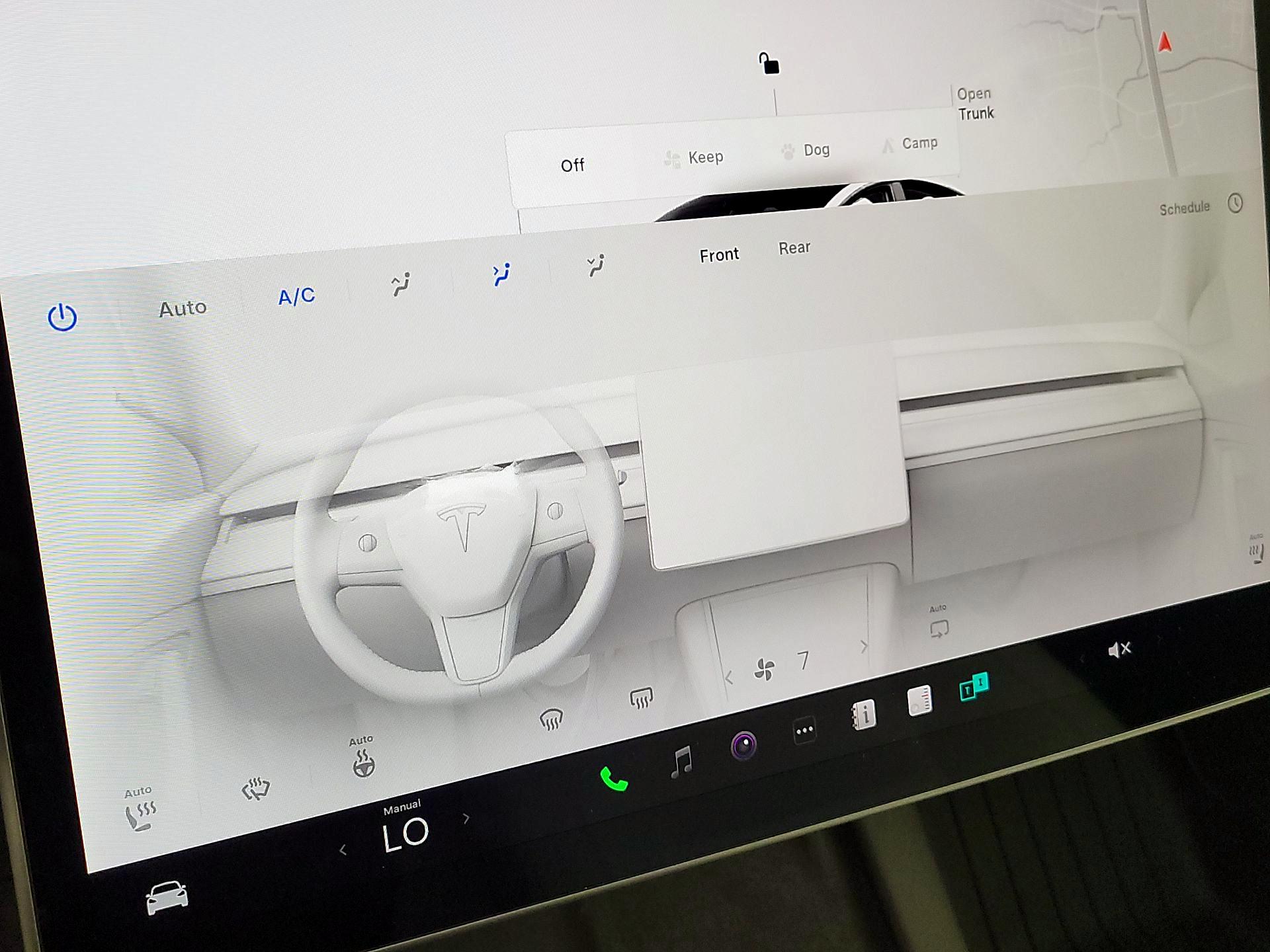Open the Manual info book app
The height and width of the screenshot is (952, 1270).
tap(863, 715)
